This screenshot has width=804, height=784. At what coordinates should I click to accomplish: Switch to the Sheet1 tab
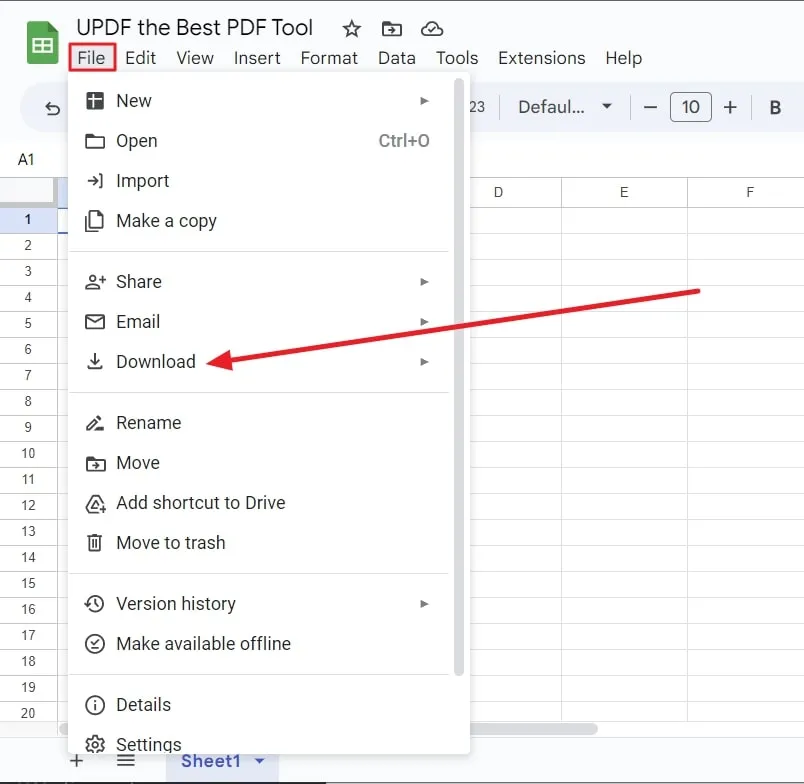[211, 761]
